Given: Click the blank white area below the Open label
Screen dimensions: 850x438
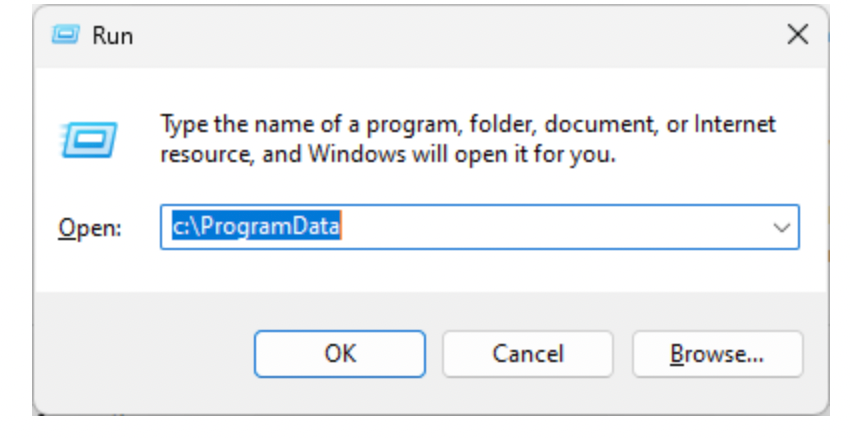Looking at the screenshot, I should tap(100, 272).
